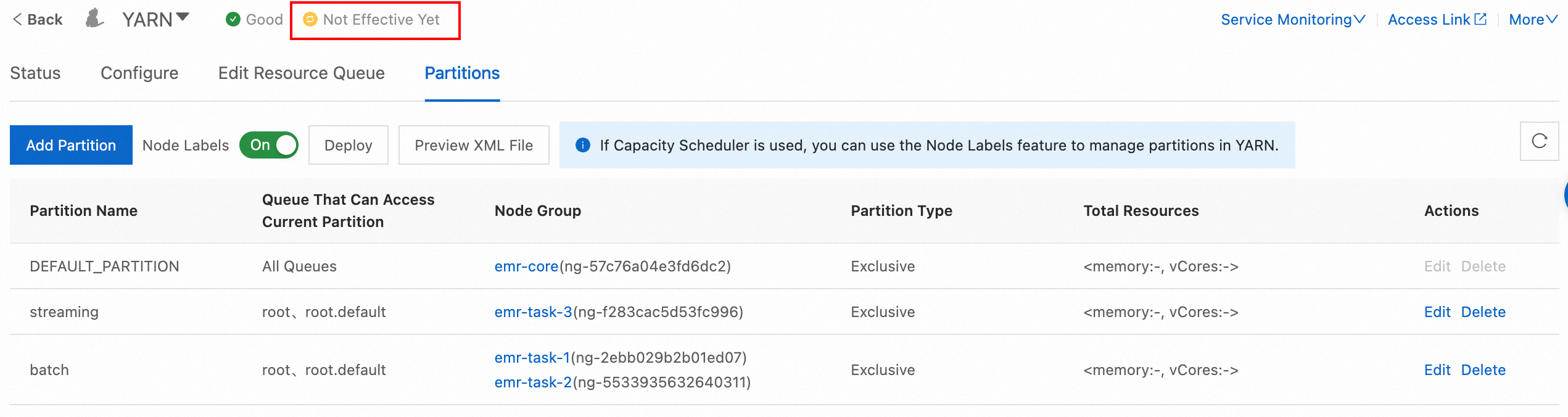The image size is (1568, 417).
Task: Click the Deploy button
Action: (x=348, y=145)
